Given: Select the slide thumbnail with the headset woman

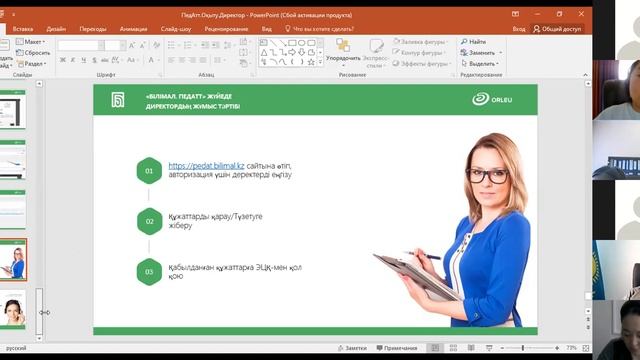Looking at the screenshot, I should tap(13, 309).
